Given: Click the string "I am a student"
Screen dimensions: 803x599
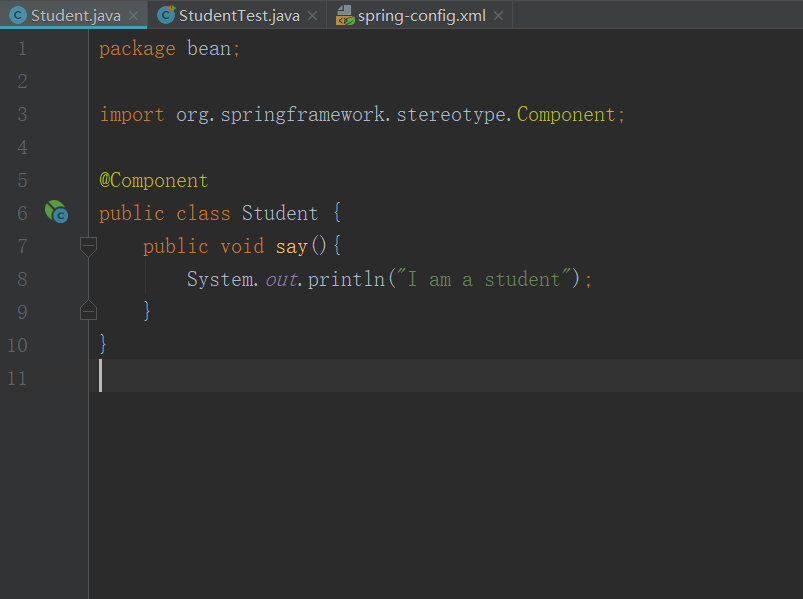Looking at the screenshot, I should tap(484, 279).
